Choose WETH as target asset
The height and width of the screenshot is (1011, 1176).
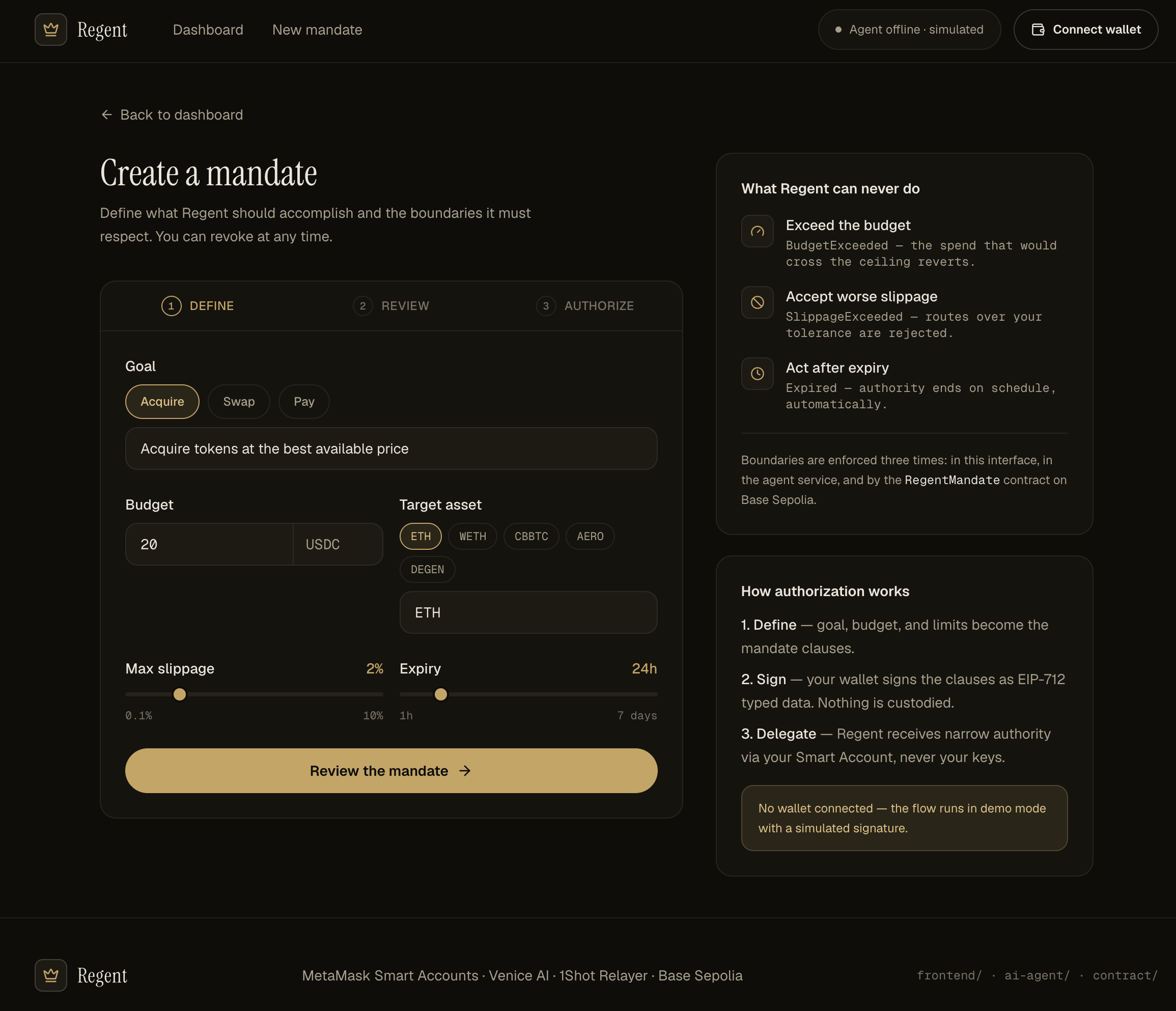click(x=473, y=537)
